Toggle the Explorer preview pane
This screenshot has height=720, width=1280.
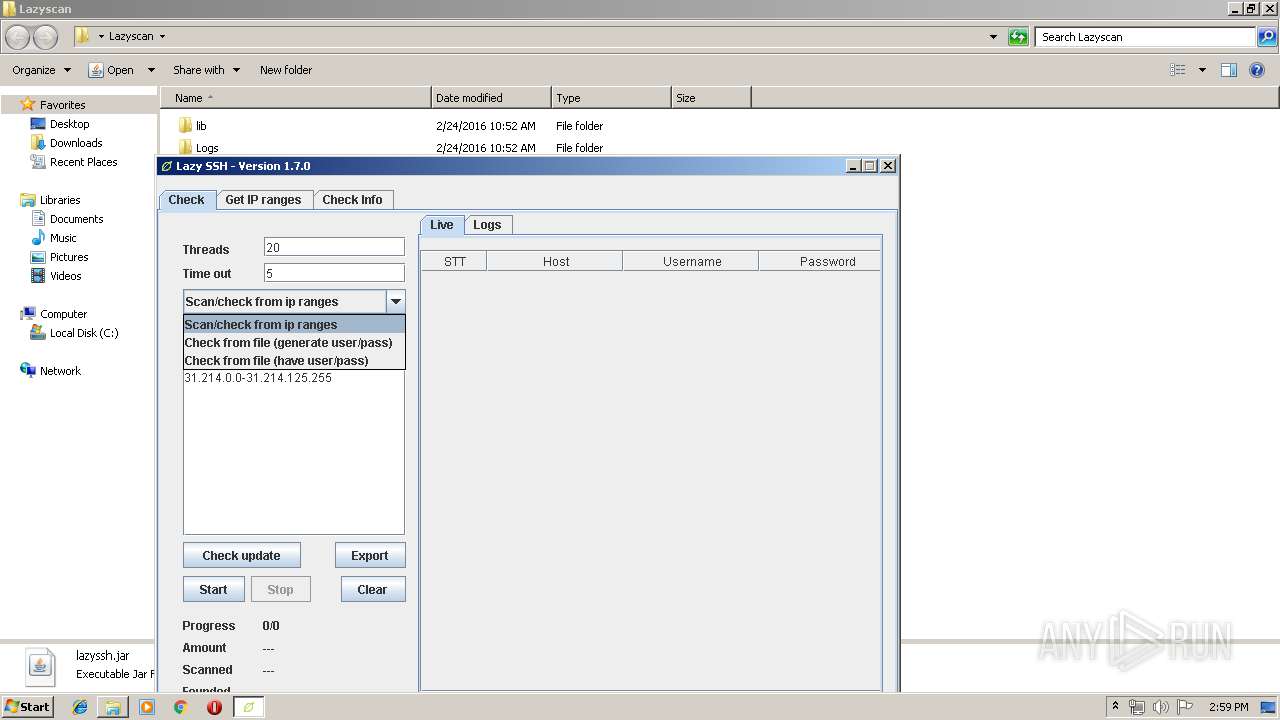(1229, 70)
